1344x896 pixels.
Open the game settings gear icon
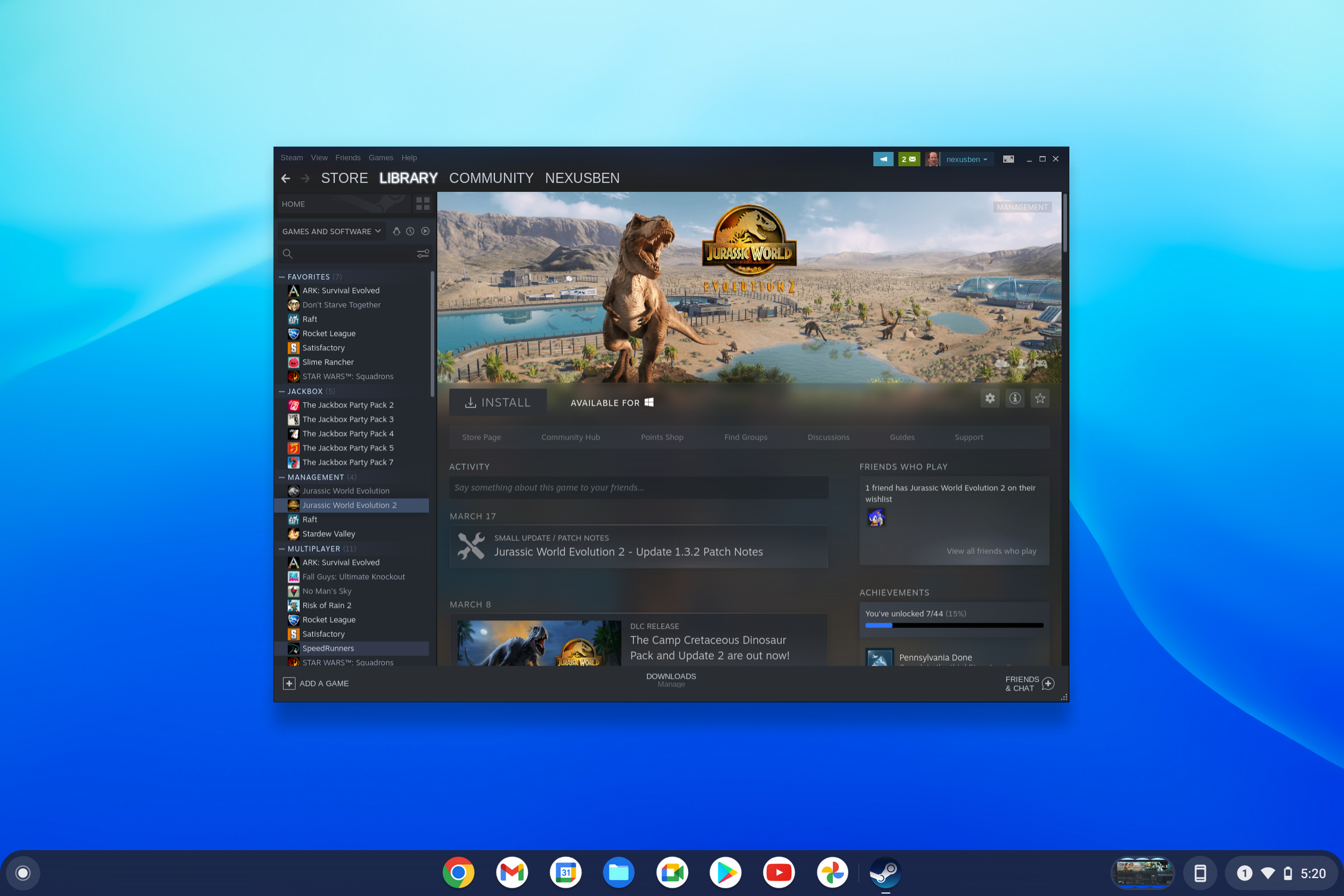click(x=990, y=399)
